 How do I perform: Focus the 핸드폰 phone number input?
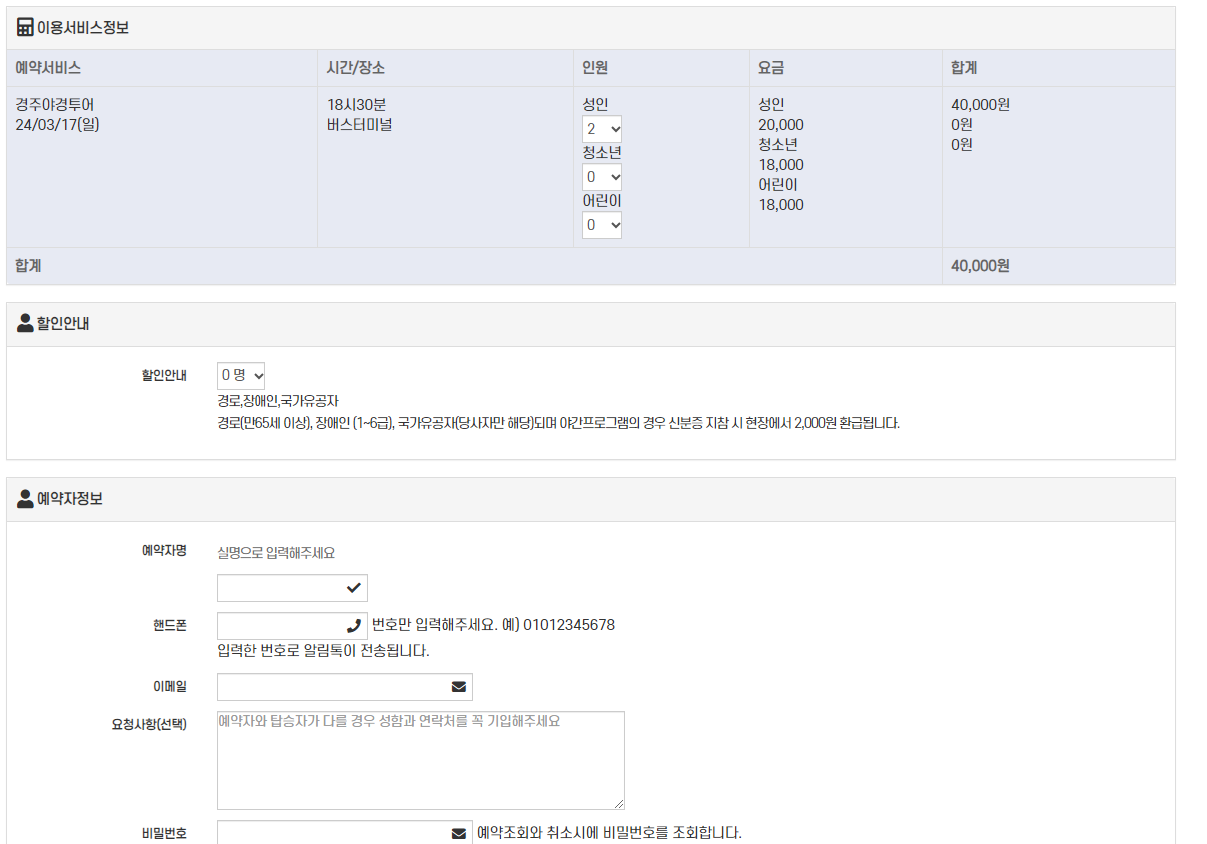[292, 626]
